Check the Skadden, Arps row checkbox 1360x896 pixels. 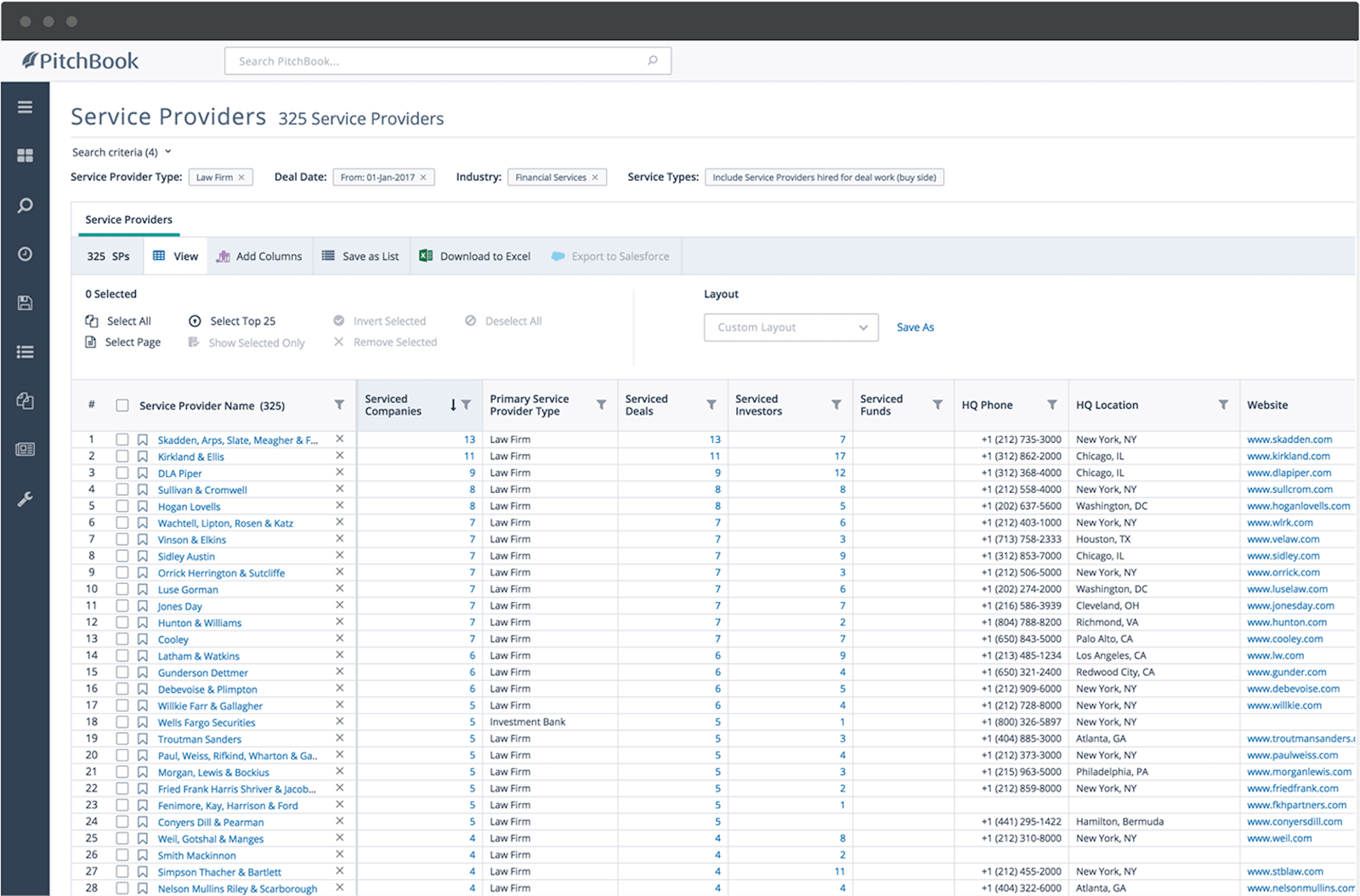(122, 439)
